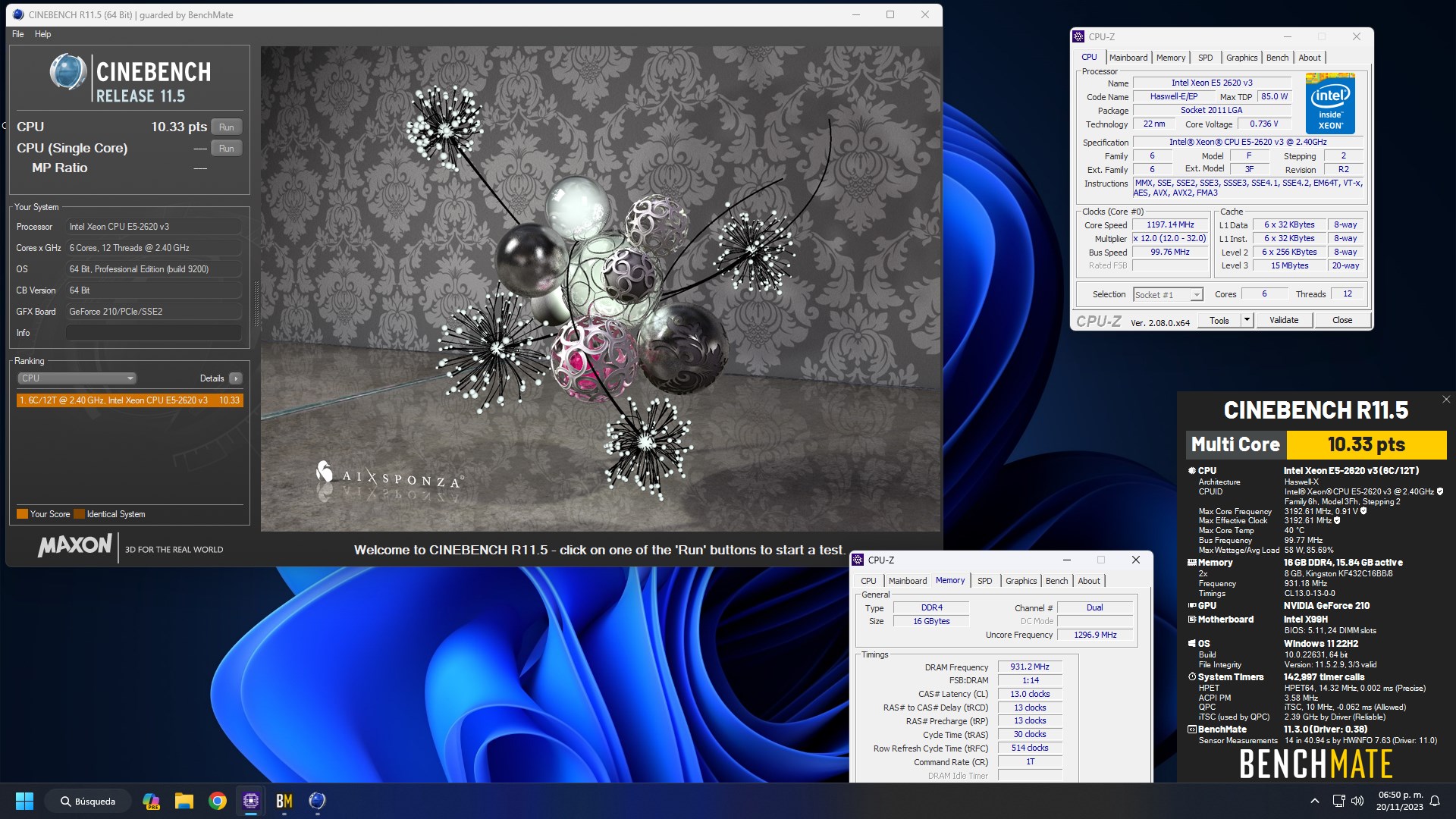Open the notifications bell icon
Viewport: 1456px width, 819px height.
pos(1435,801)
